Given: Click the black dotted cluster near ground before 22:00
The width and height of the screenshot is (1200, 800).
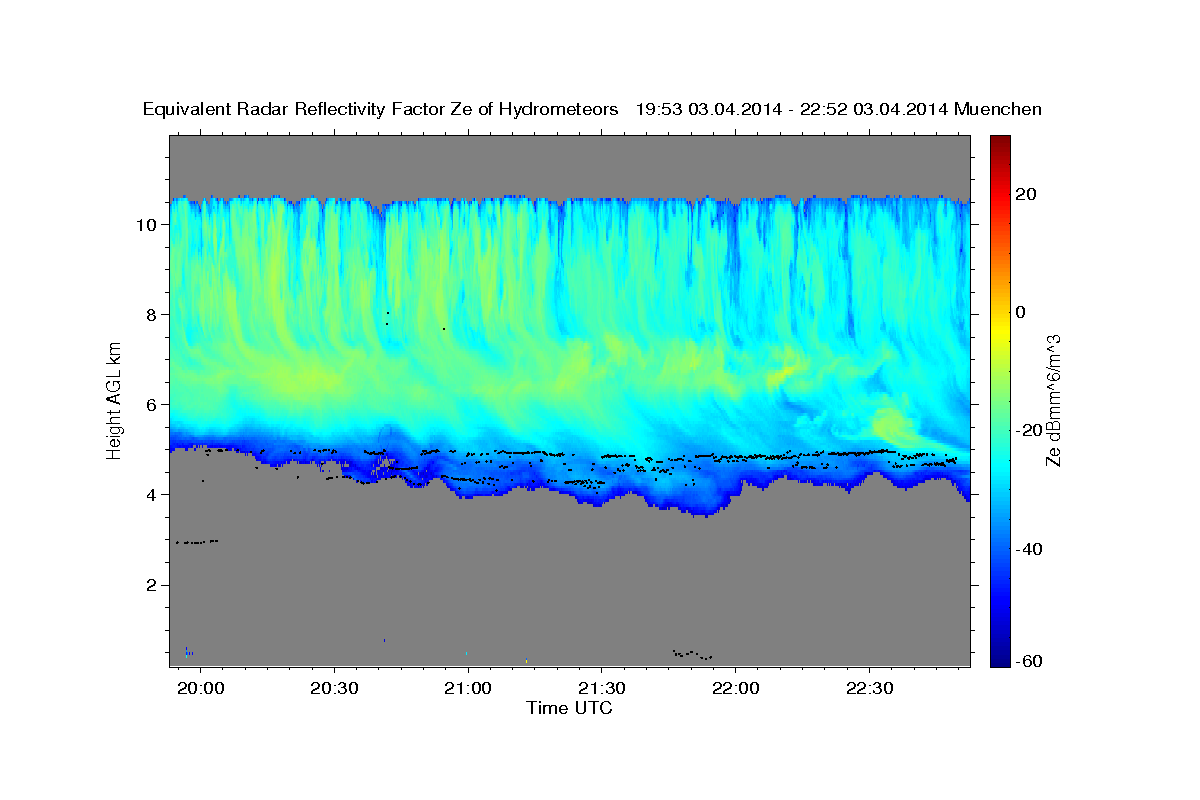Looking at the screenshot, I should (x=692, y=654).
